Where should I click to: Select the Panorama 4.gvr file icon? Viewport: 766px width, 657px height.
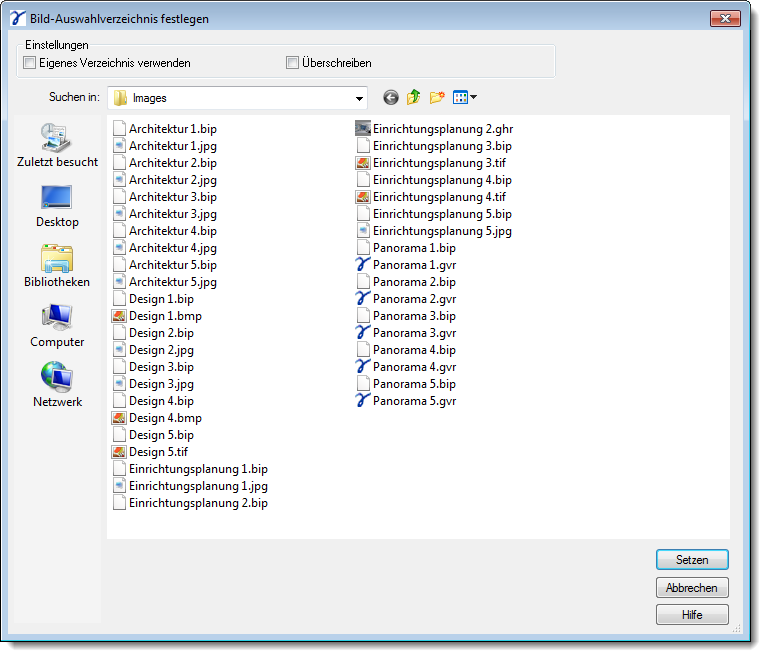click(362, 366)
